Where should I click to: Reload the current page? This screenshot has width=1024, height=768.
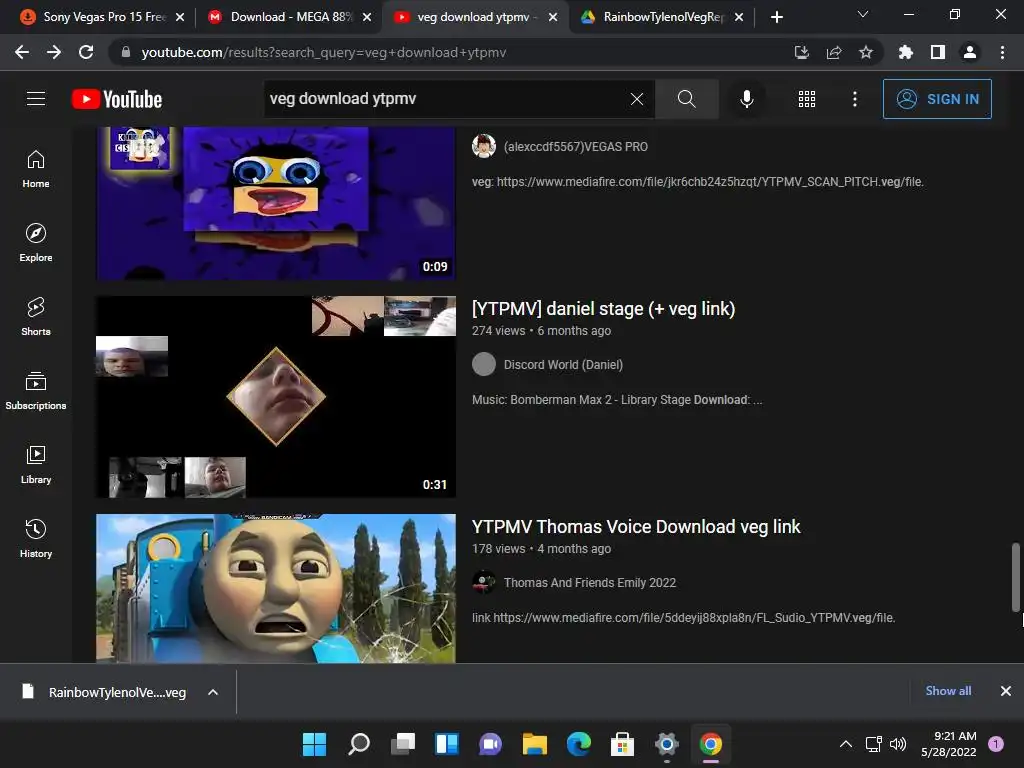[86, 52]
